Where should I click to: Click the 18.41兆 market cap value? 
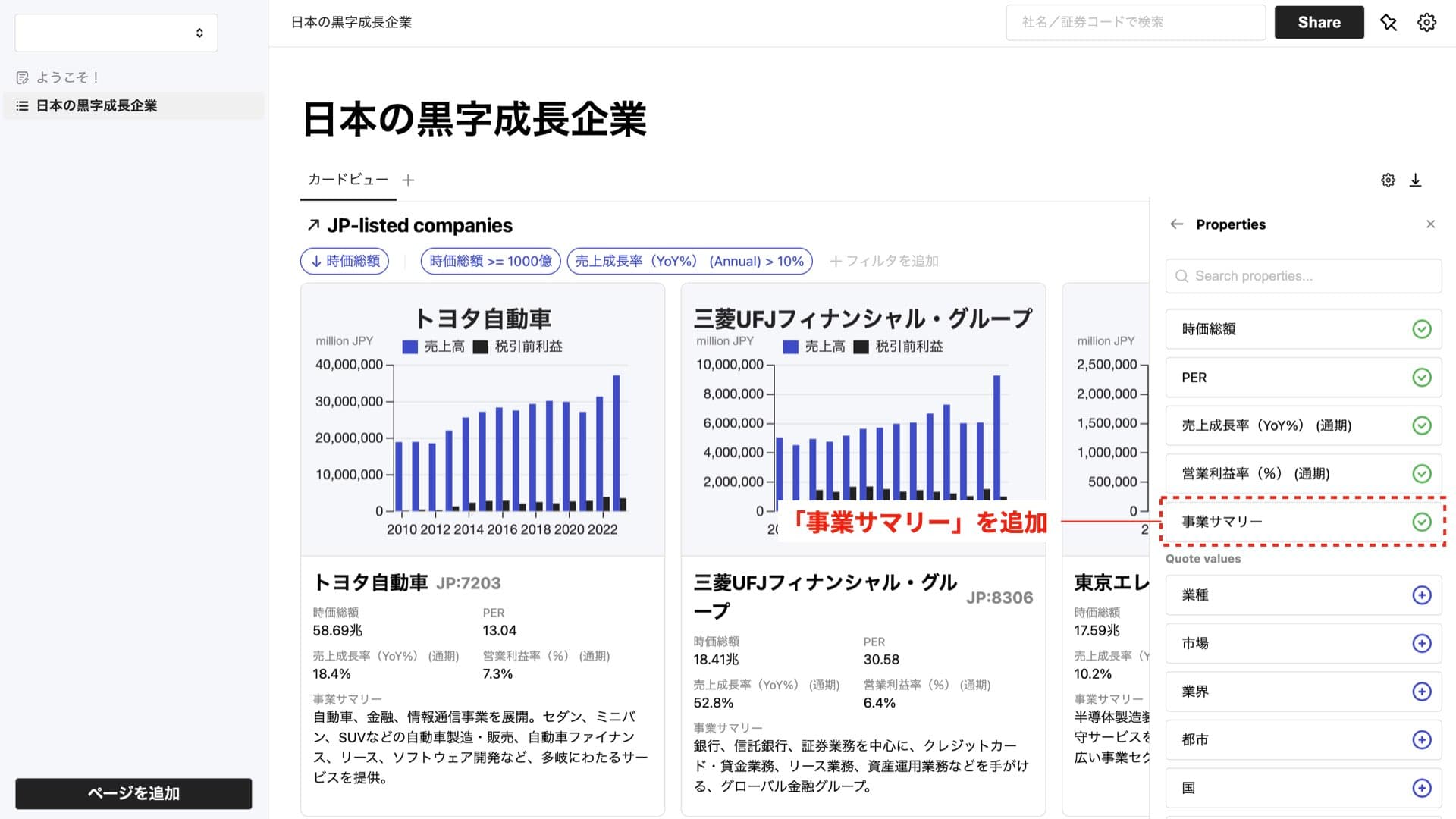716,660
